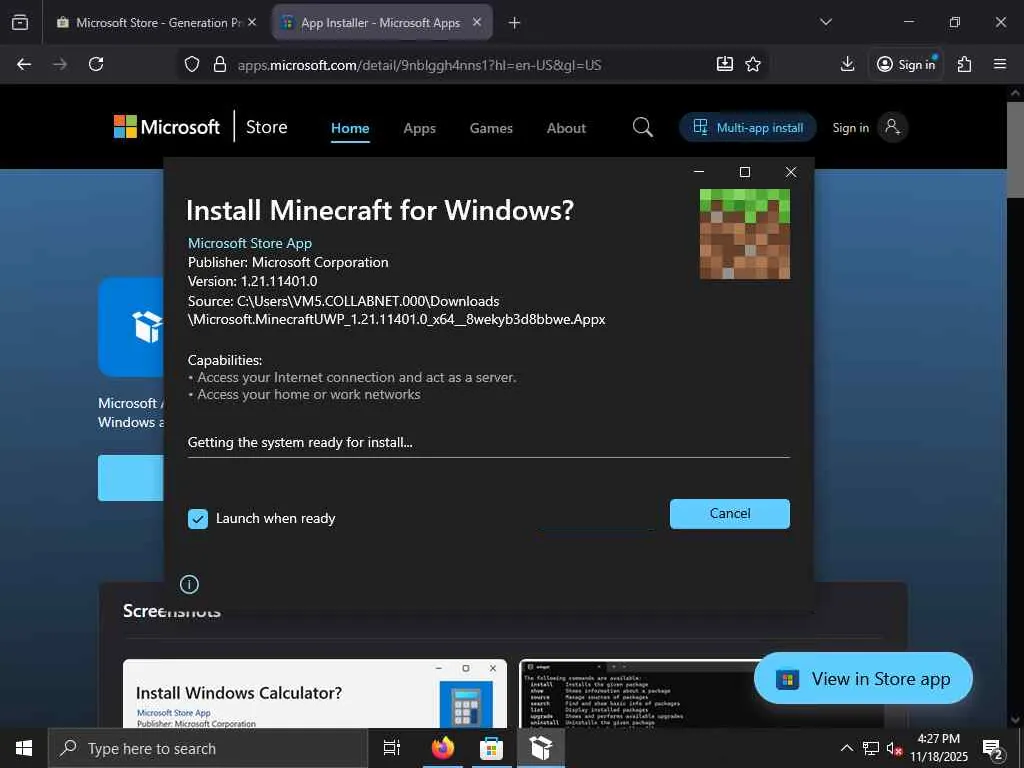Go back to previous page
Screen dimensions: 1024x768
[x=24, y=64]
